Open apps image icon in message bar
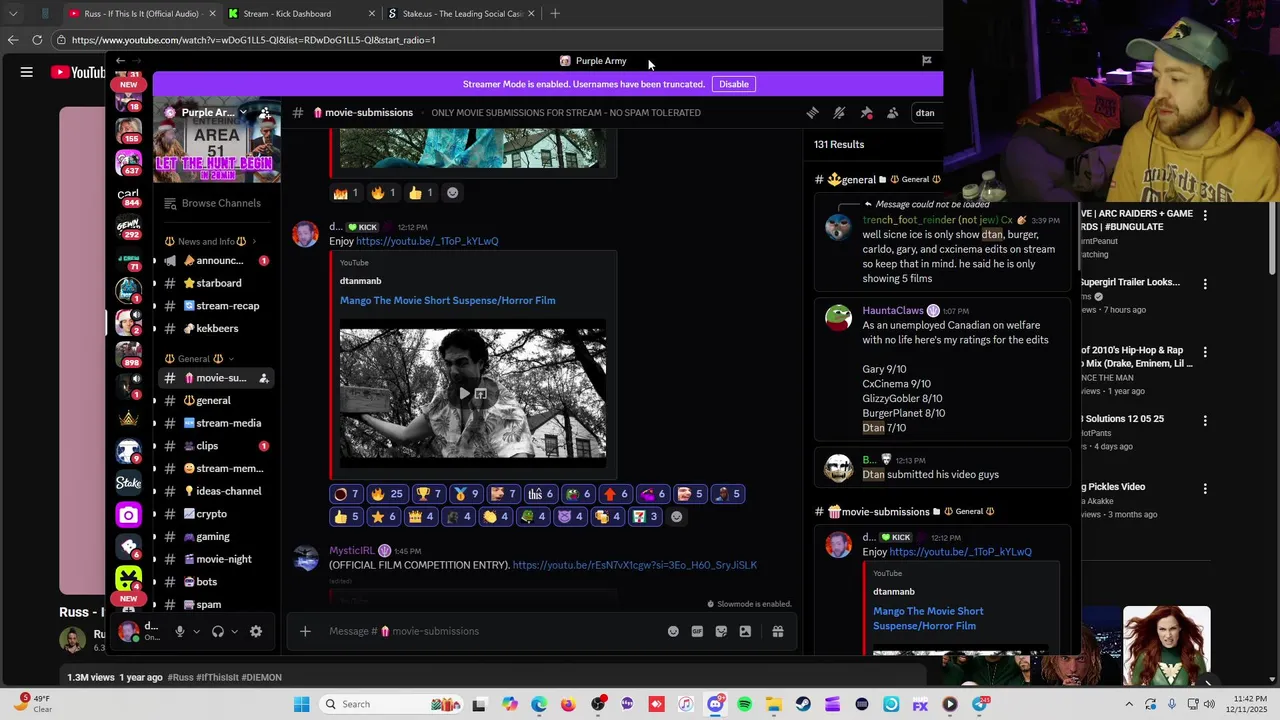This screenshot has height=720, width=1280. click(745, 631)
